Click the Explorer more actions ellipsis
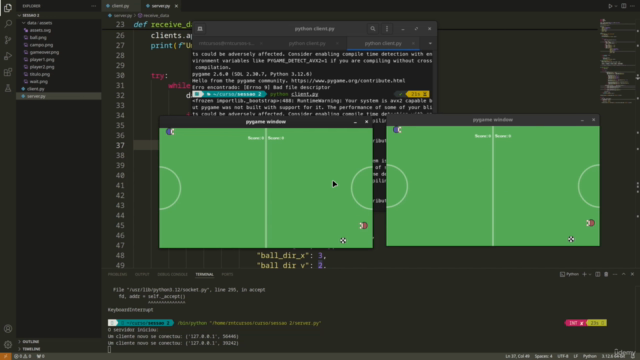This screenshot has width=640, height=360. (93, 6)
